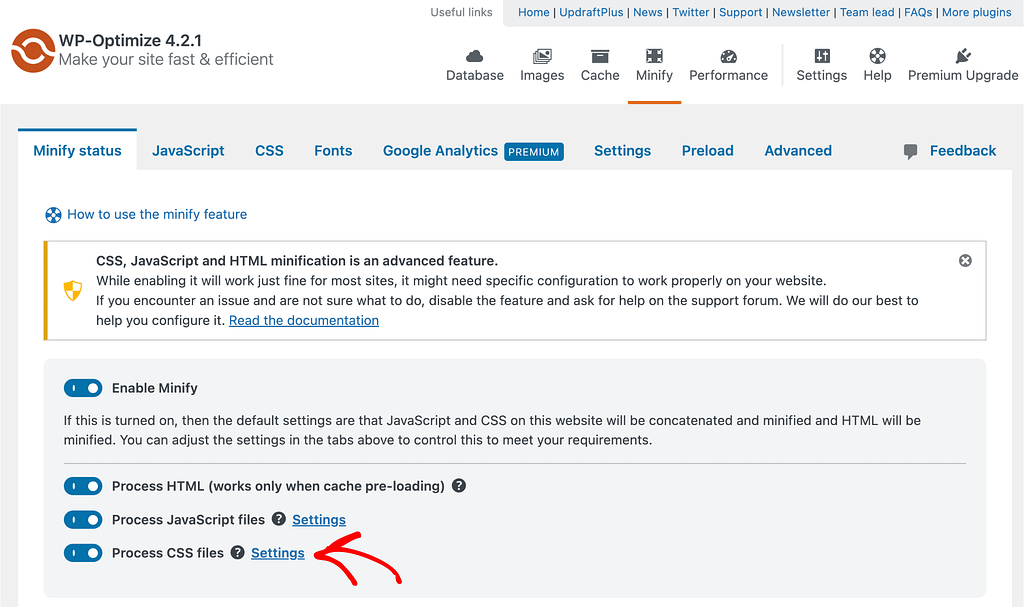Toggle the Process HTML switch
Screen dimensions: 1024x607
click(x=83, y=486)
